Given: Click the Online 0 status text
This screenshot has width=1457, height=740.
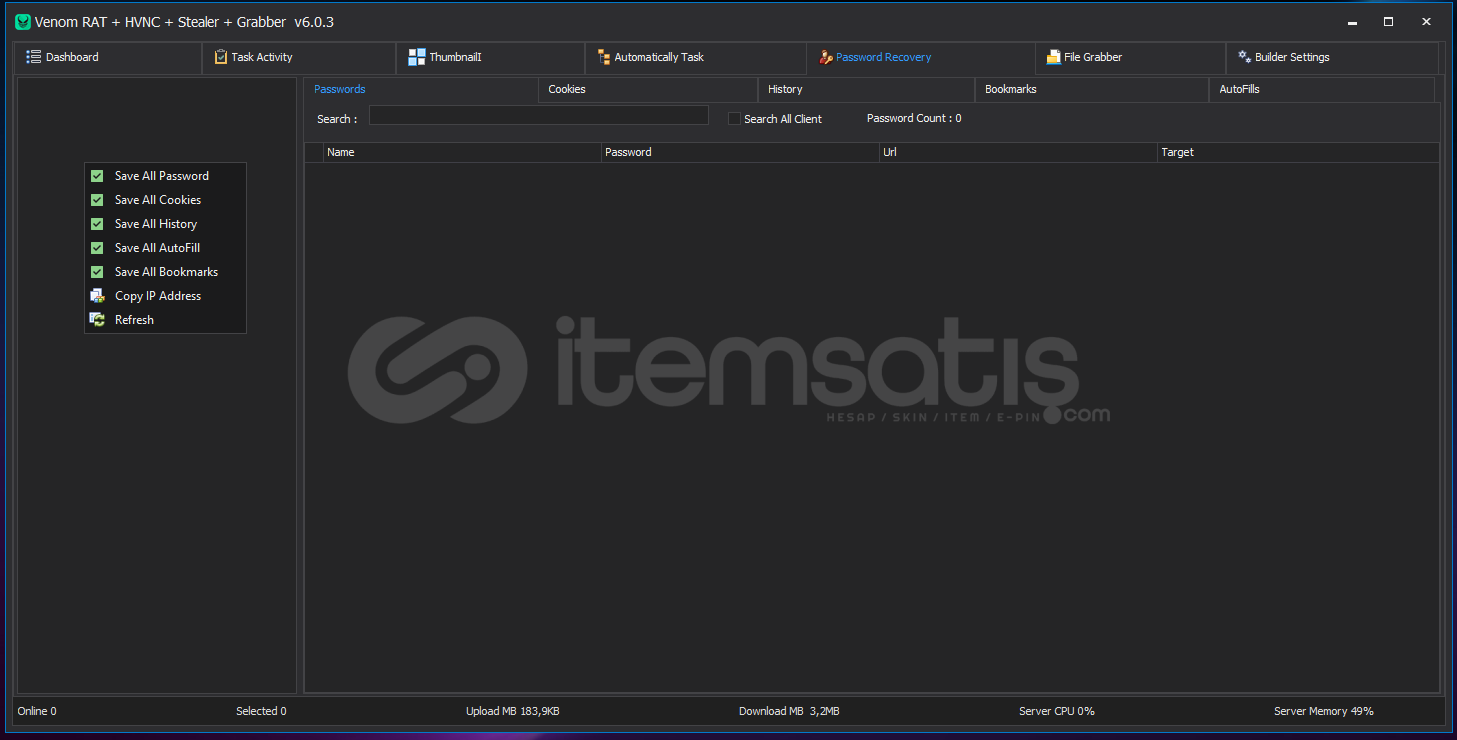Looking at the screenshot, I should point(37,711).
